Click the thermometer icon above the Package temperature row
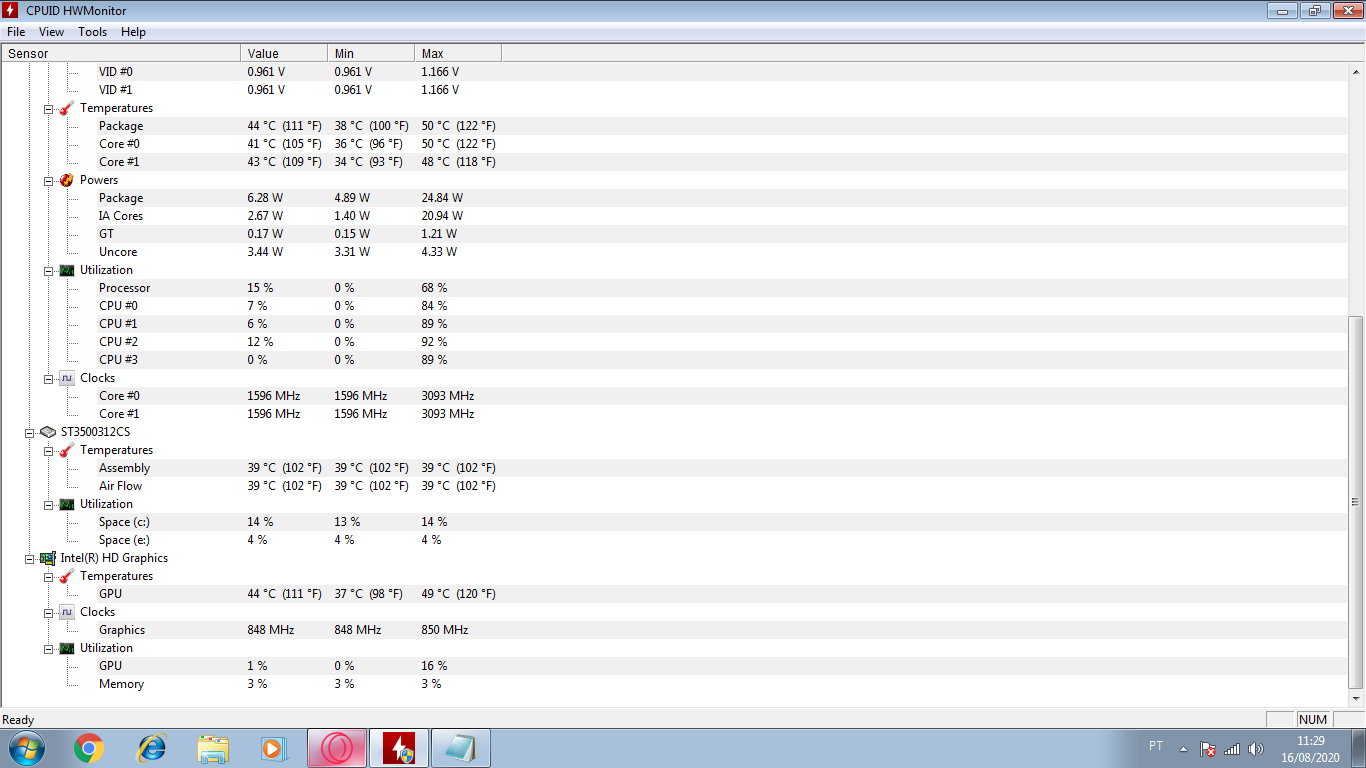Viewport: 1366px width, 768px height. pyautogui.click(x=66, y=108)
